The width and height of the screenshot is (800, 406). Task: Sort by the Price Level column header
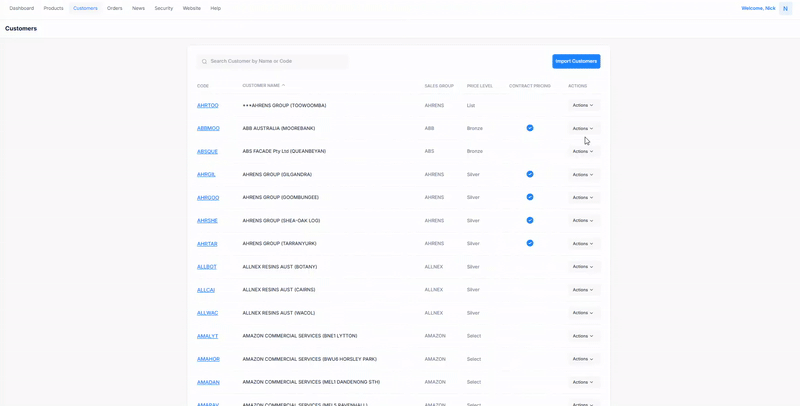pyautogui.click(x=479, y=86)
